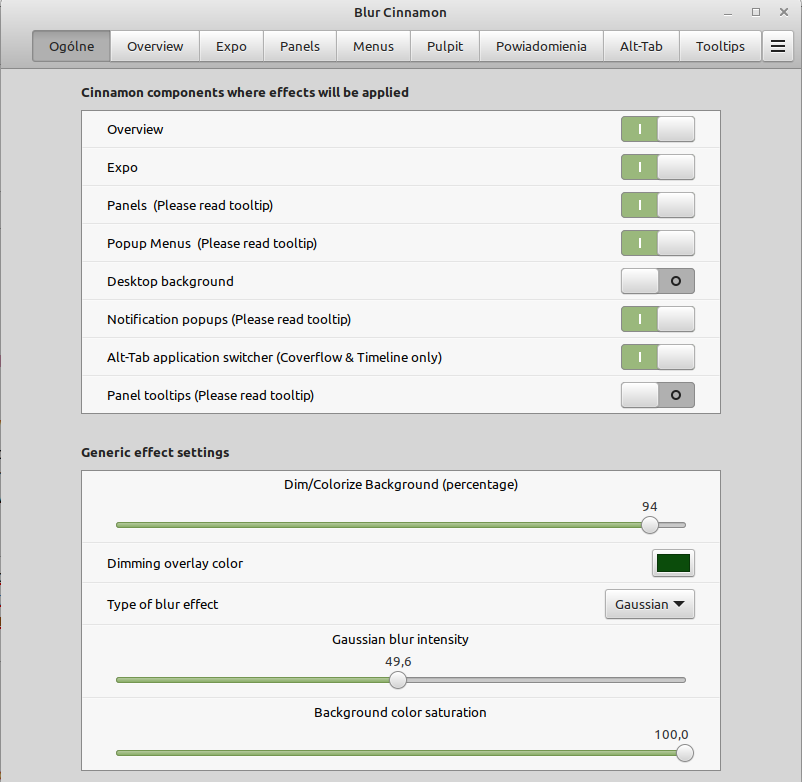Click the 'Panel tooltips (Please read tooltip)' label
The width and height of the screenshot is (802, 782).
click(x=210, y=395)
